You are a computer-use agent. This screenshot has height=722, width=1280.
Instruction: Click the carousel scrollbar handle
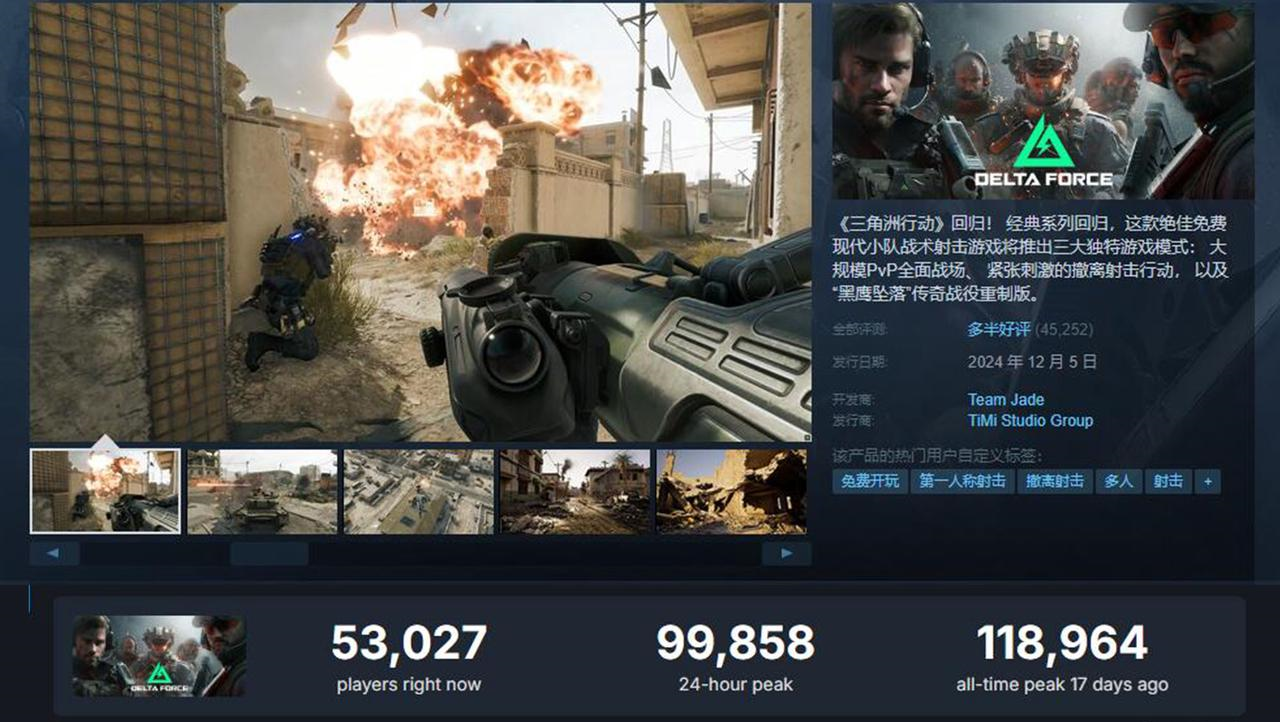click(269, 553)
